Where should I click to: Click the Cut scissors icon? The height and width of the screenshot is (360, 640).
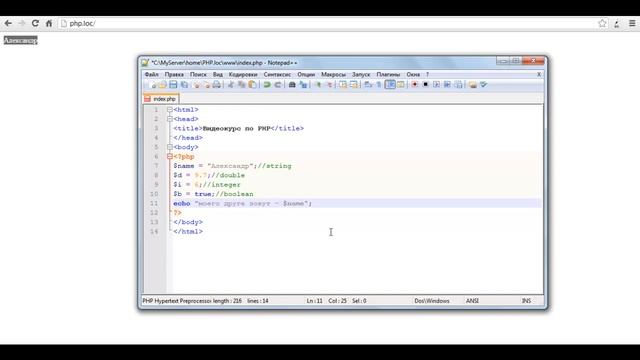(x=231, y=84)
